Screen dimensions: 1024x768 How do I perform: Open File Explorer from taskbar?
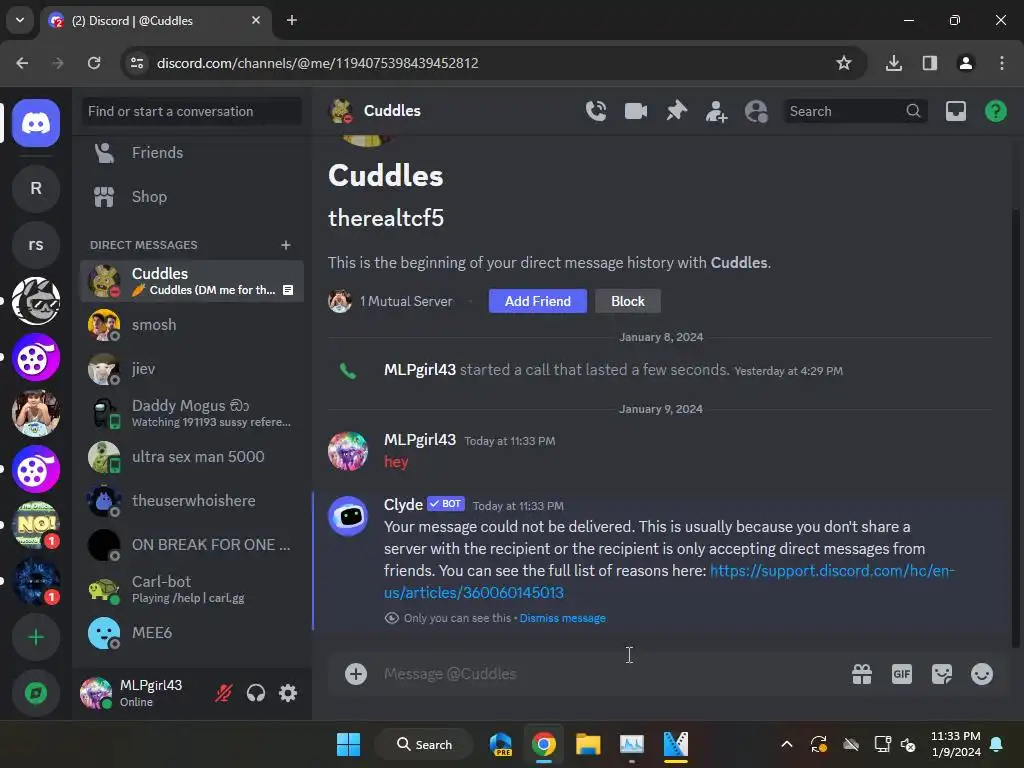588,744
